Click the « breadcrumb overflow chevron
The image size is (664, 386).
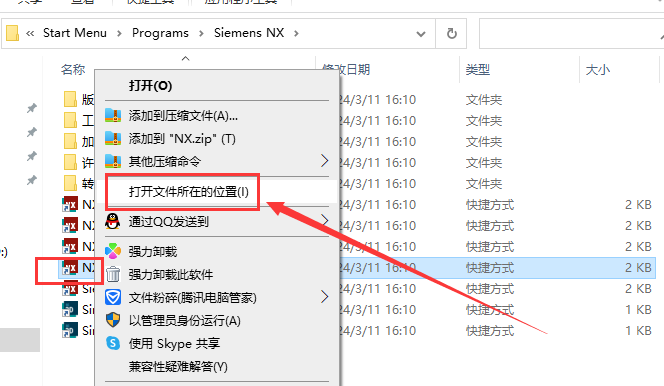click(x=30, y=33)
